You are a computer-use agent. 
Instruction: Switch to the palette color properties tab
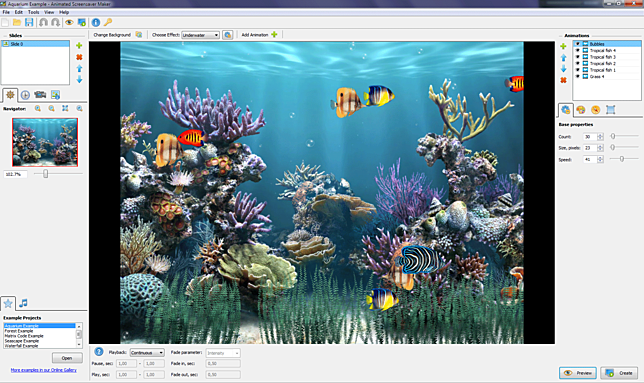point(580,110)
